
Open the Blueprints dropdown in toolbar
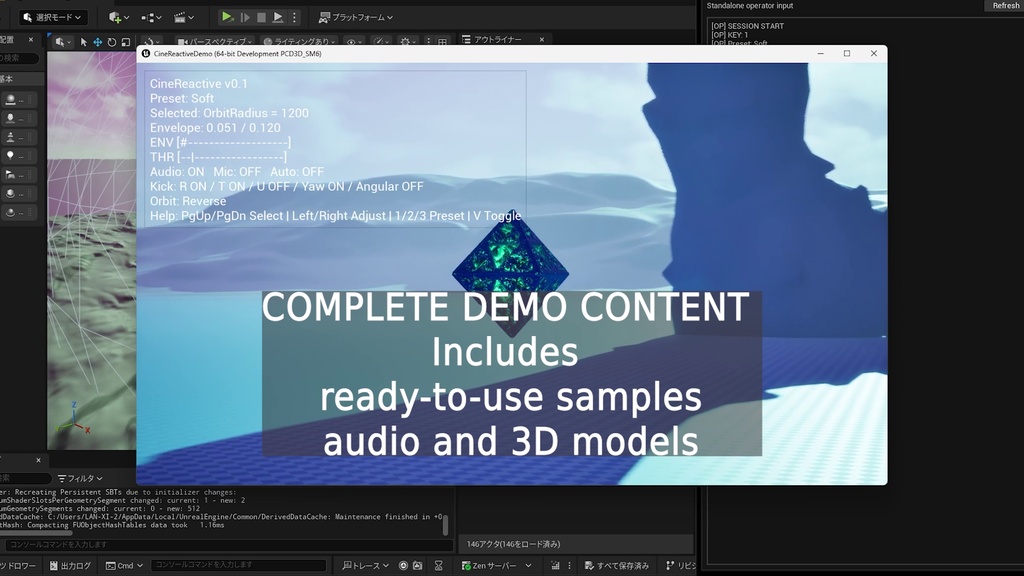click(x=151, y=18)
